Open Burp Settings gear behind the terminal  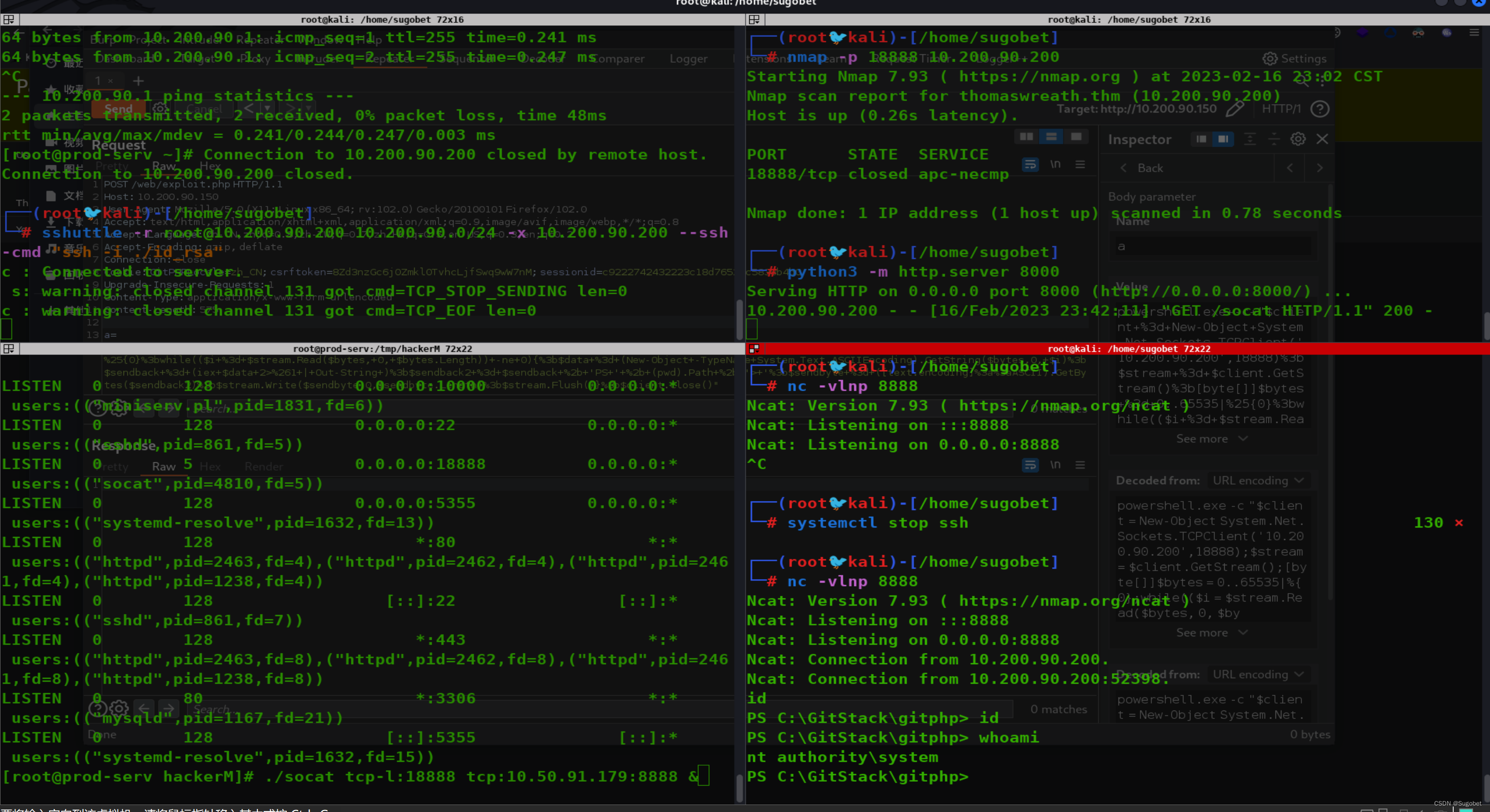click(1269, 58)
